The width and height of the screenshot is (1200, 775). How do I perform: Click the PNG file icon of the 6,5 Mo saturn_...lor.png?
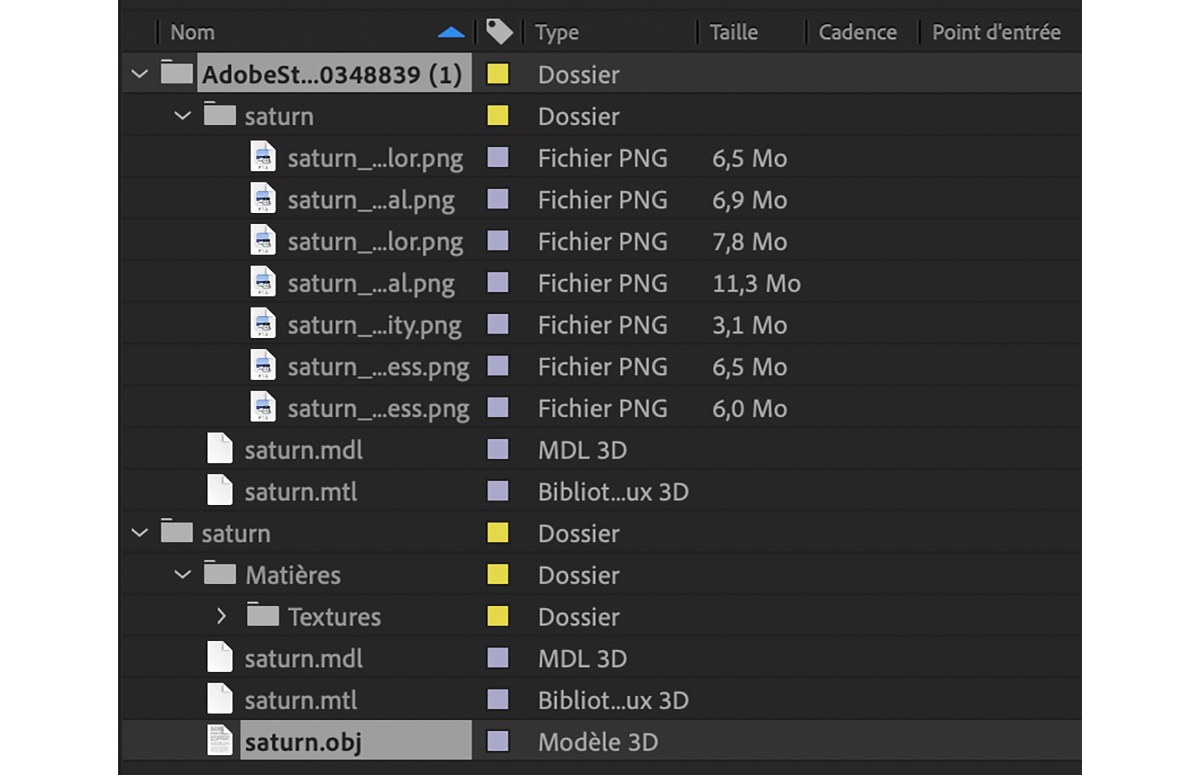point(263,157)
